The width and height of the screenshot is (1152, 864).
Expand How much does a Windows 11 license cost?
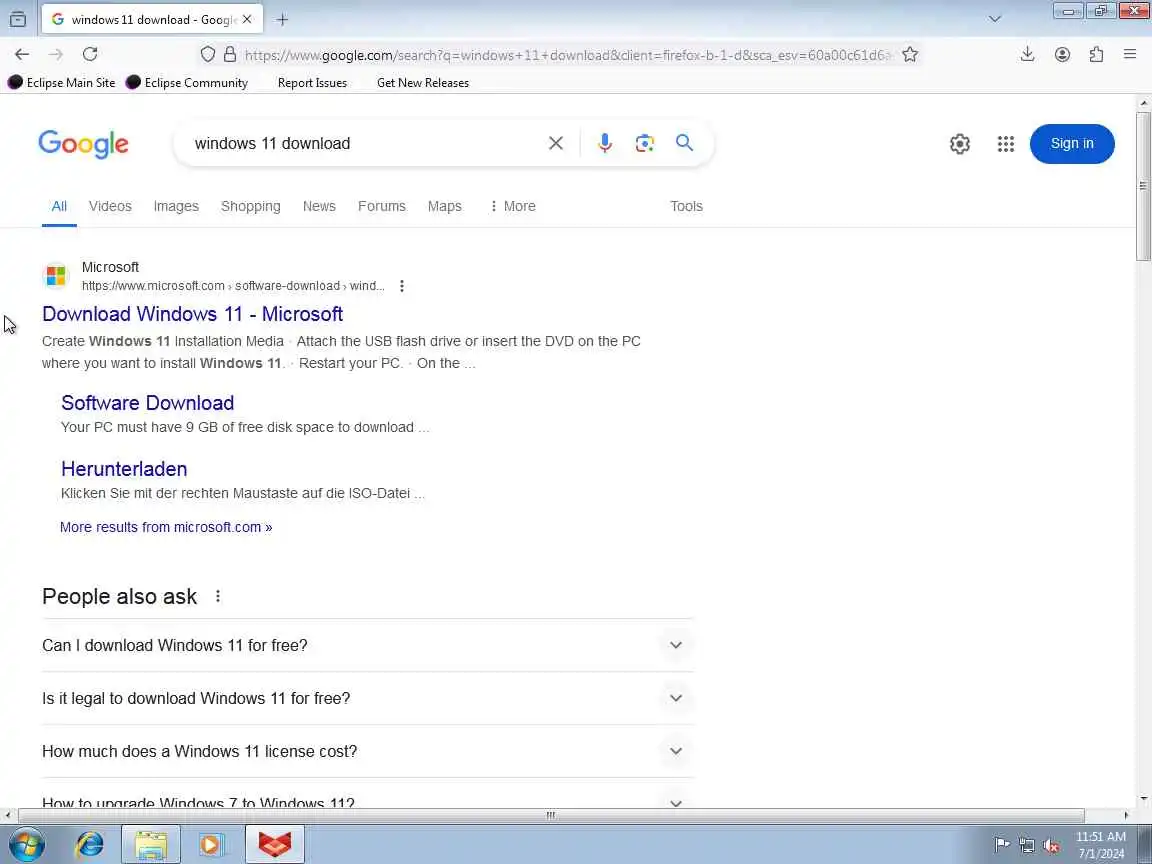tap(368, 751)
